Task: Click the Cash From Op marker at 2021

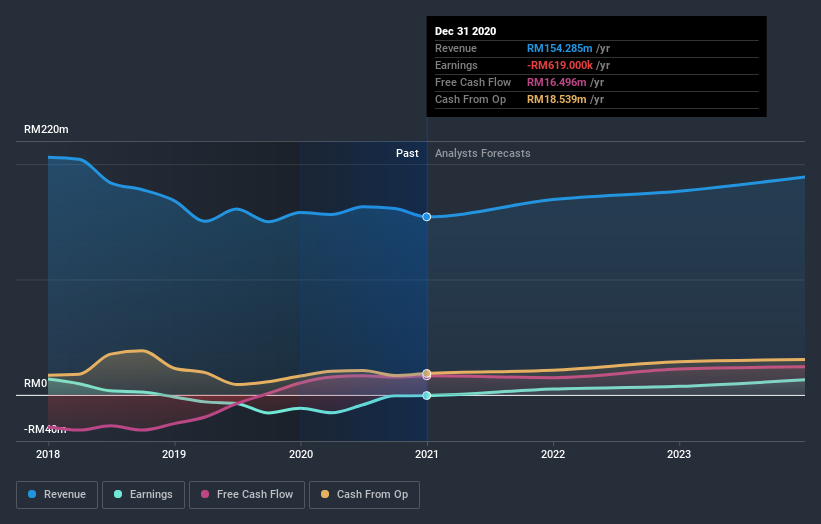Action: coord(427,373)
